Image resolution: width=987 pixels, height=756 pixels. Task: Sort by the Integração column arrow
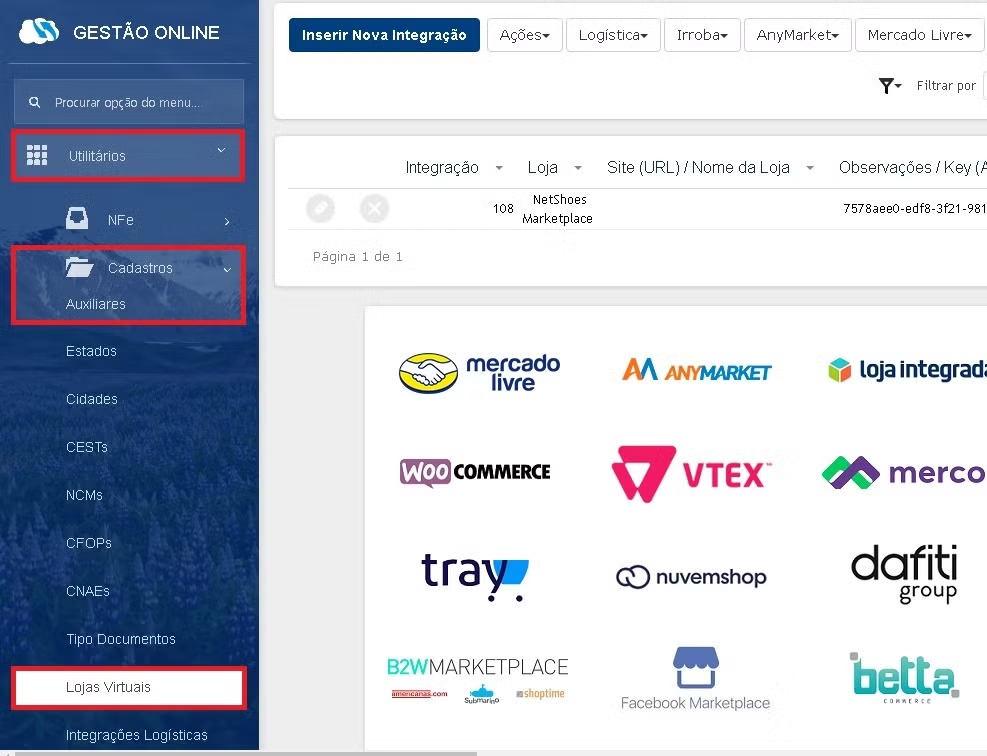(499, 168)
